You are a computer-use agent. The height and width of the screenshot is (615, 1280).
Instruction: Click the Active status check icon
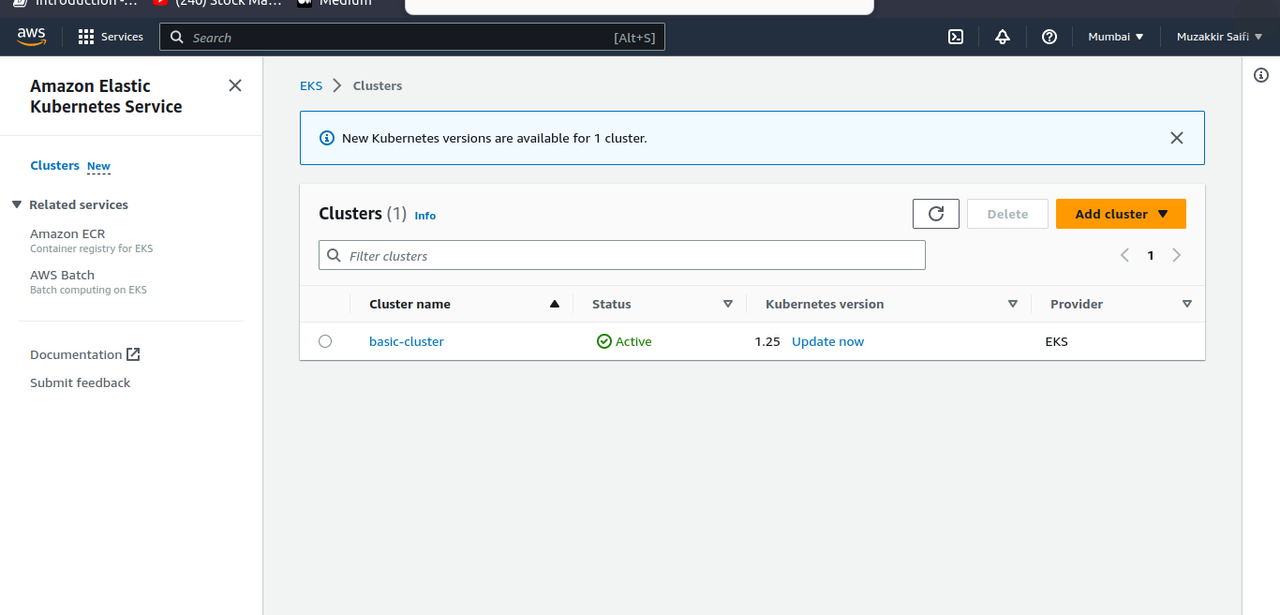click(604, 341)
